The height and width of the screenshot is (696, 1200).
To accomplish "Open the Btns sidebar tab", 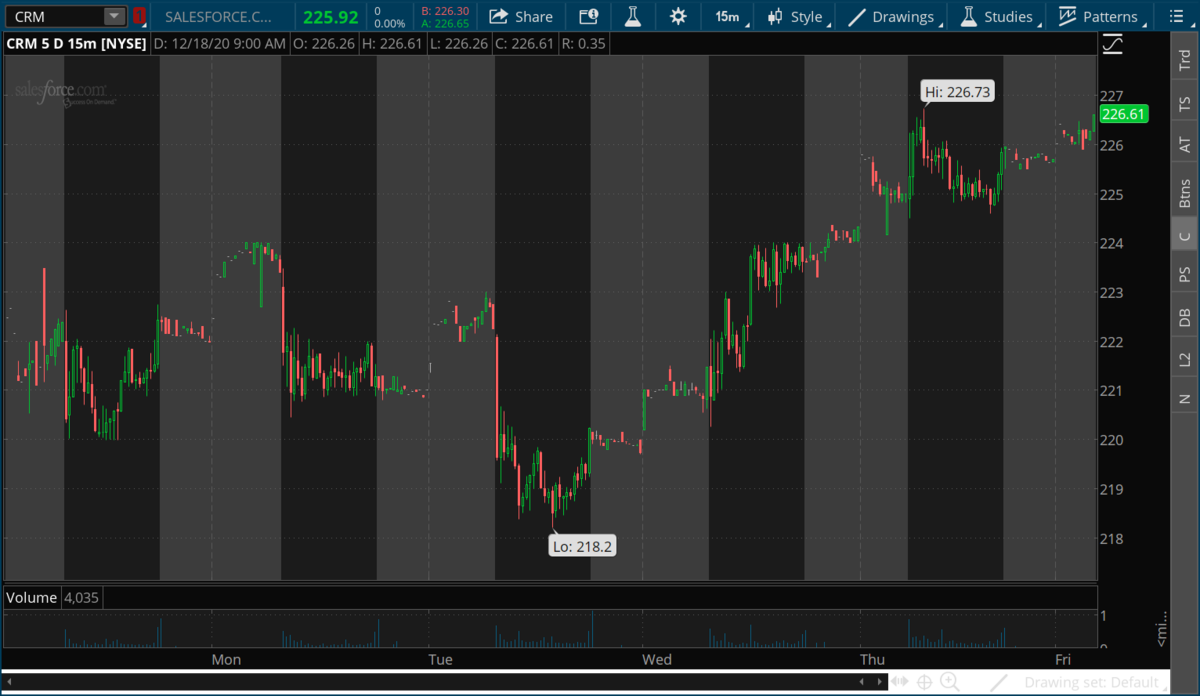I will pos(1185,191).
